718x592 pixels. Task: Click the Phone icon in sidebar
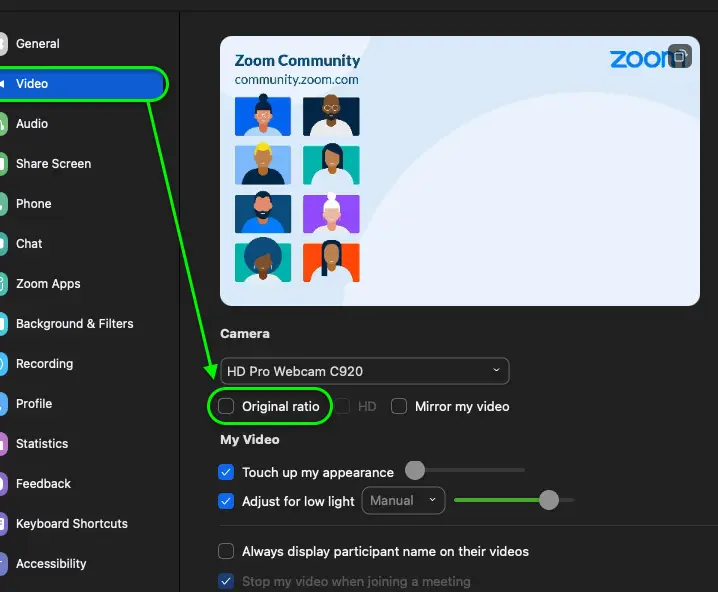[x=3, y=204]
